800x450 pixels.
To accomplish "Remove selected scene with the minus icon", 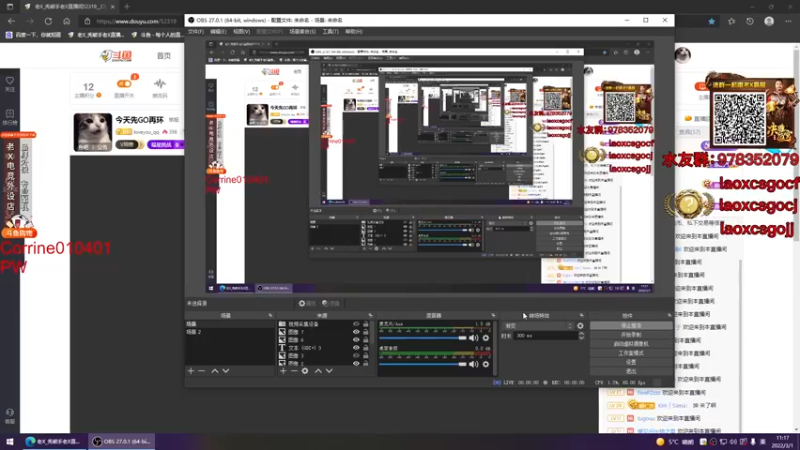I will tap(202, 371).
